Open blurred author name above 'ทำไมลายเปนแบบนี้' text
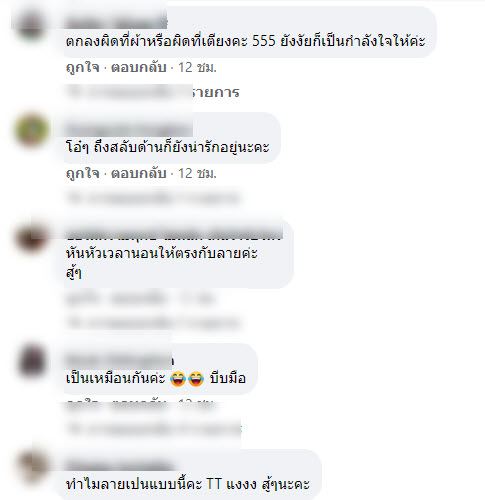485x500 pixels. click(120, 465)
